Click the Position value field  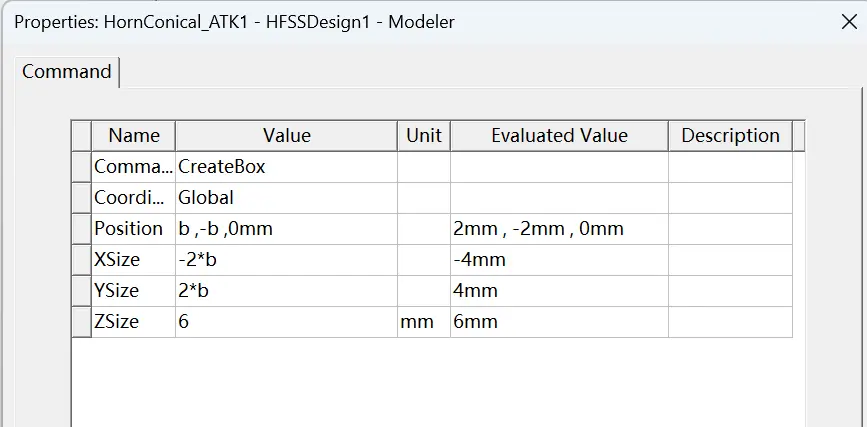coord(286,229)
